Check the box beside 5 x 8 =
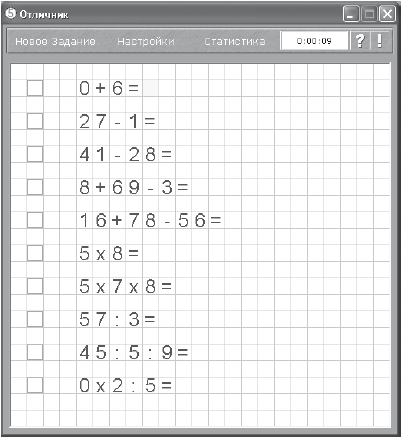This screenshot has width=401, height=437. tap(35, 253)
